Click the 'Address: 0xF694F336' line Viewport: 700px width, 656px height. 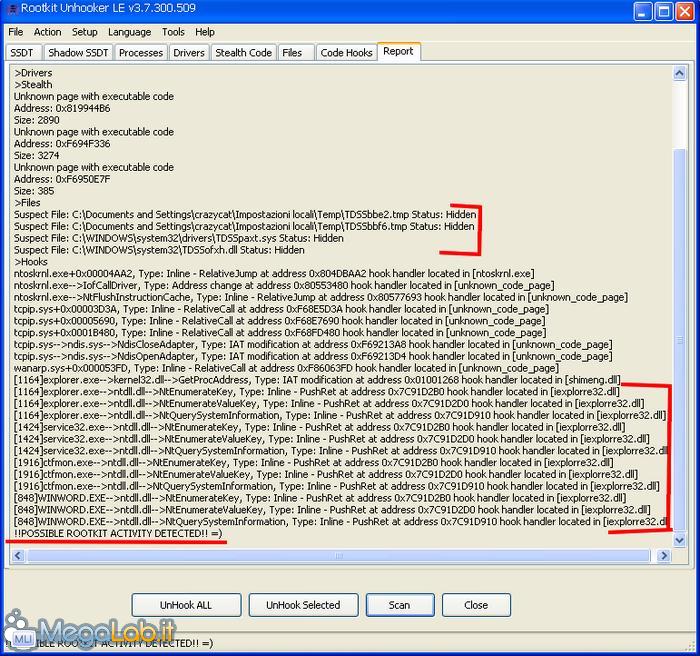[62, 143]
